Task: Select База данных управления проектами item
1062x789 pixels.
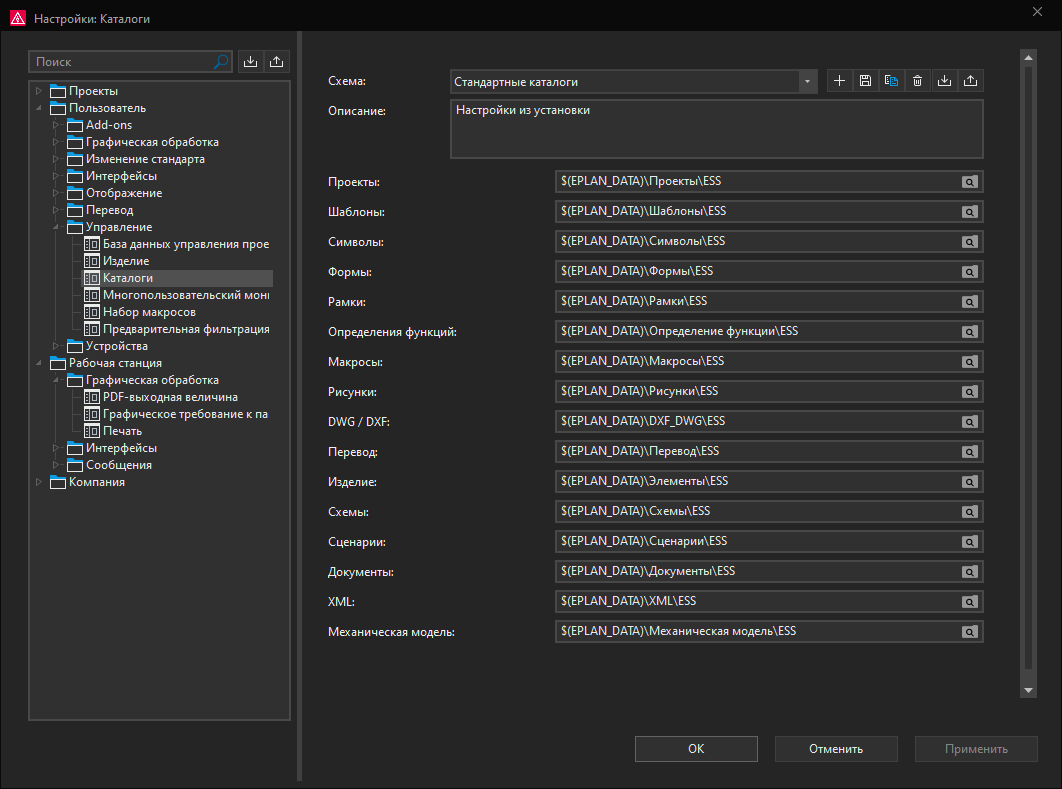Action: [177, 244]
